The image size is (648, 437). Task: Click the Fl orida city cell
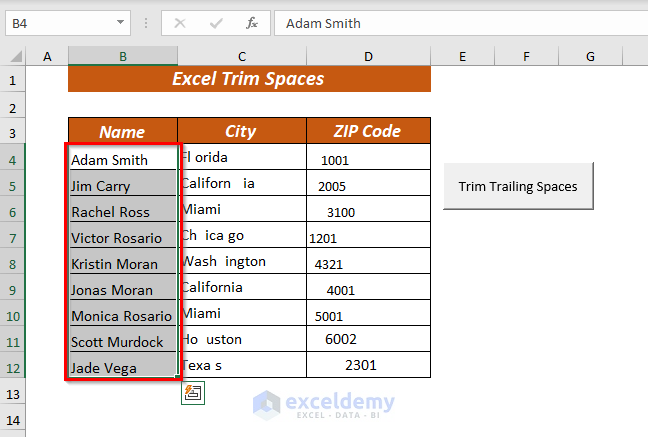coord(242,157)
